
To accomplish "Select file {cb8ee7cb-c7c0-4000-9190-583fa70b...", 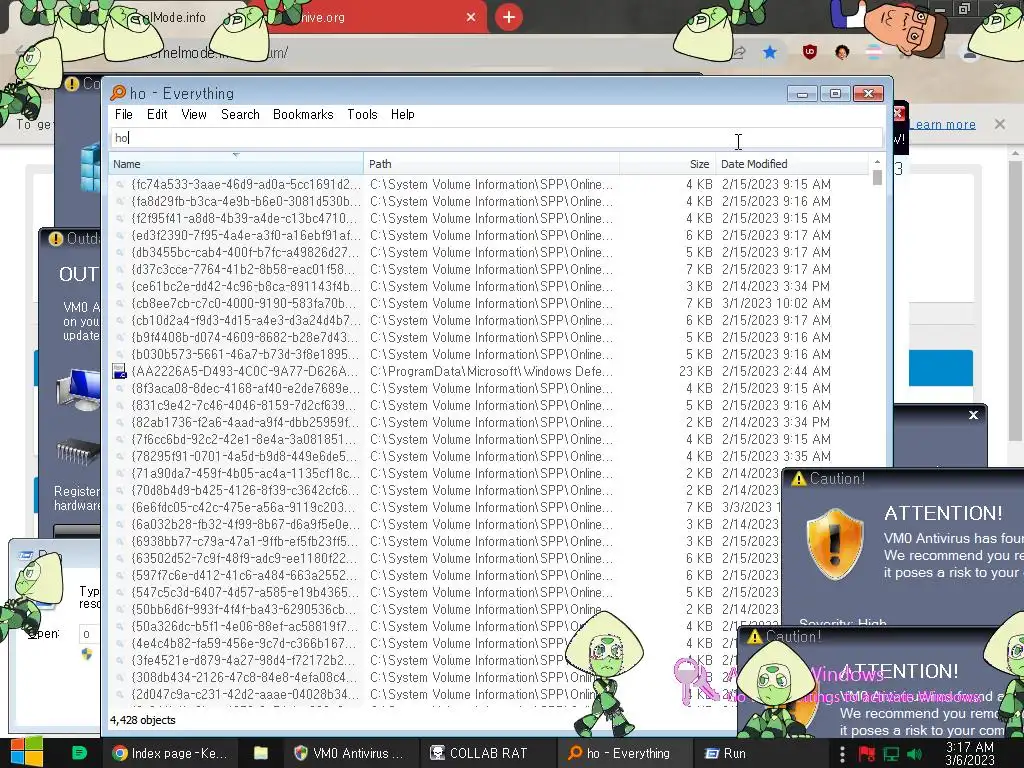I will 246,304.
